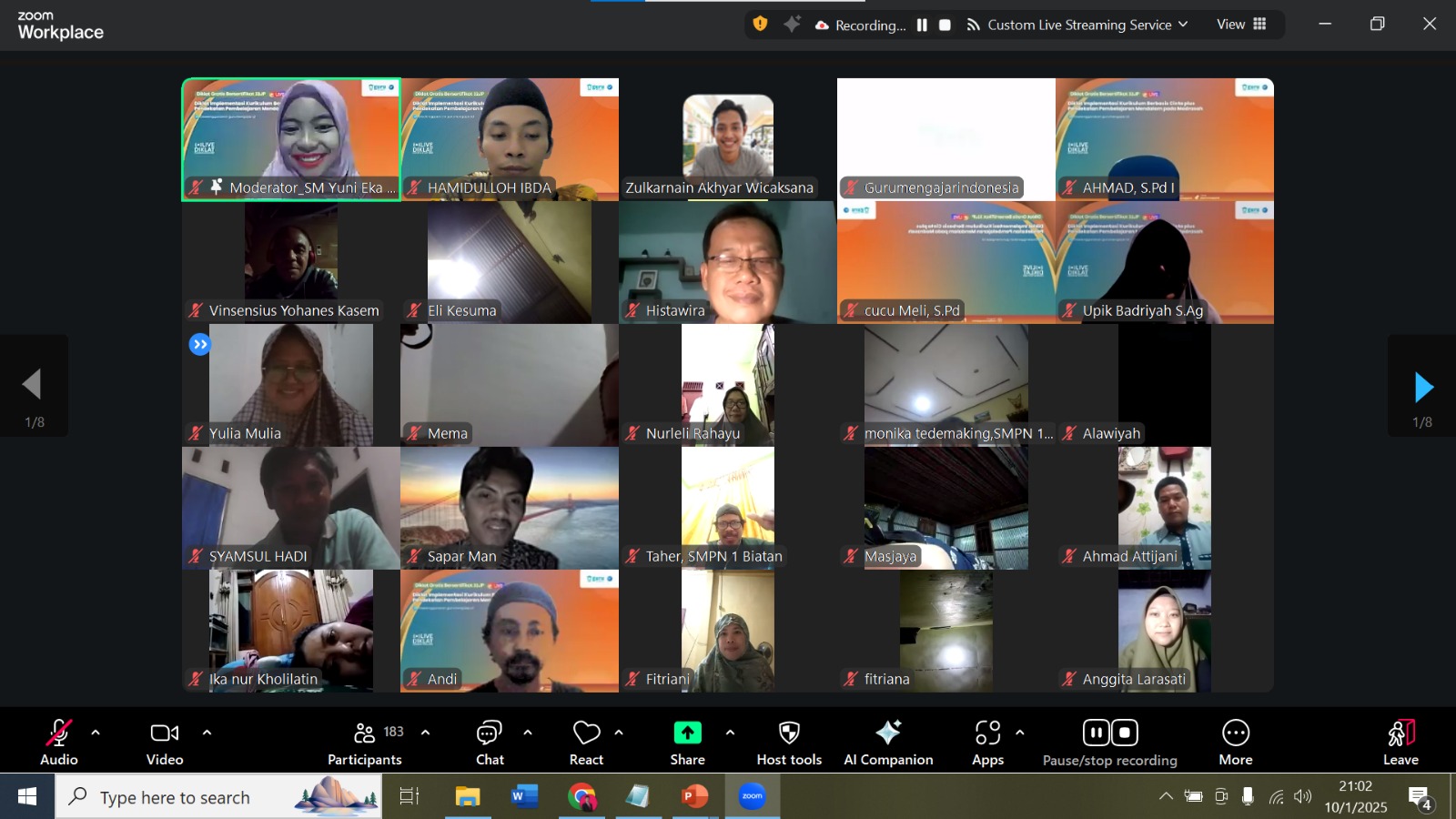
Task: Select Histawira's video thumbnail
Action: tap(727, 262)
